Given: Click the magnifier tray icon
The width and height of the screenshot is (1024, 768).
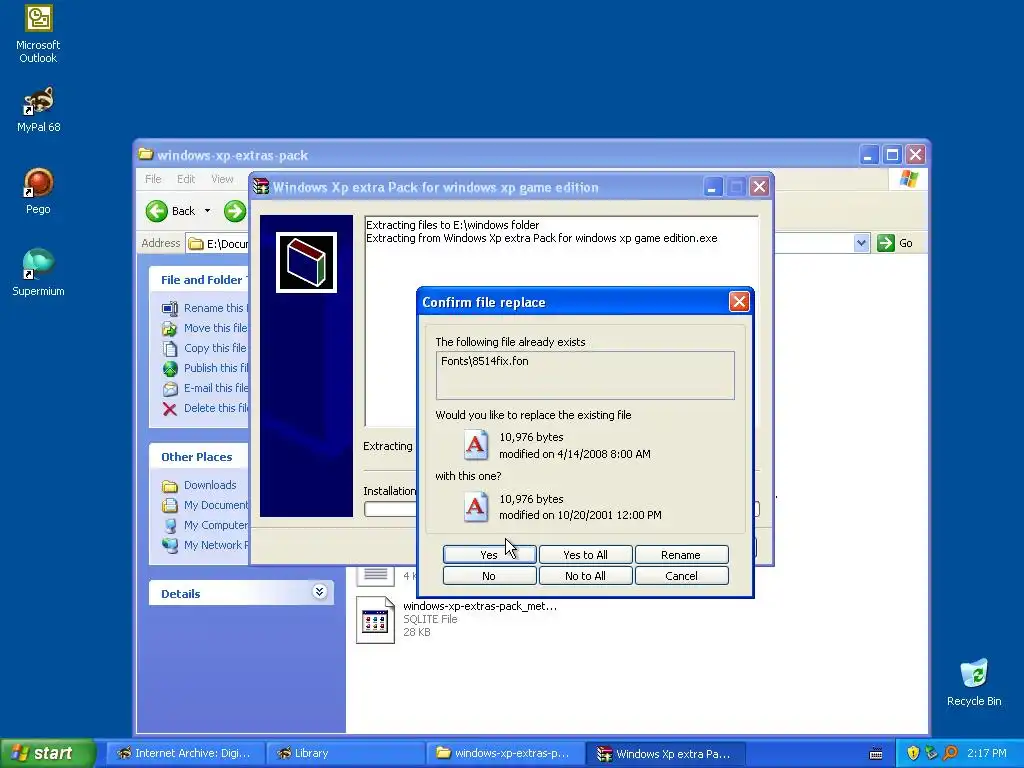Looking at the screenshot, I should 950,754.
